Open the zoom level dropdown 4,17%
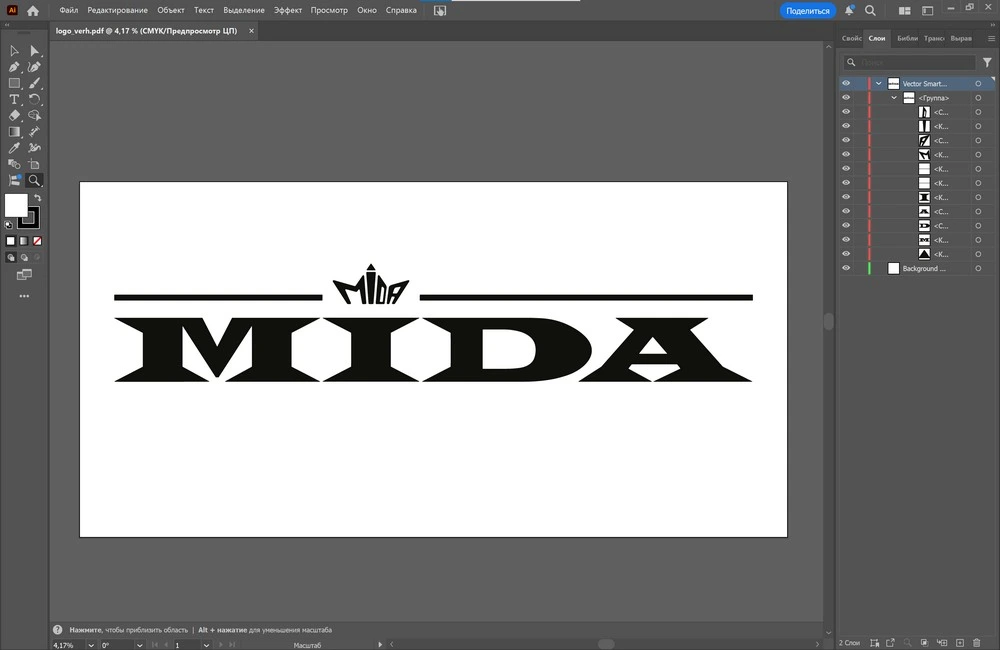 (91, 645)
